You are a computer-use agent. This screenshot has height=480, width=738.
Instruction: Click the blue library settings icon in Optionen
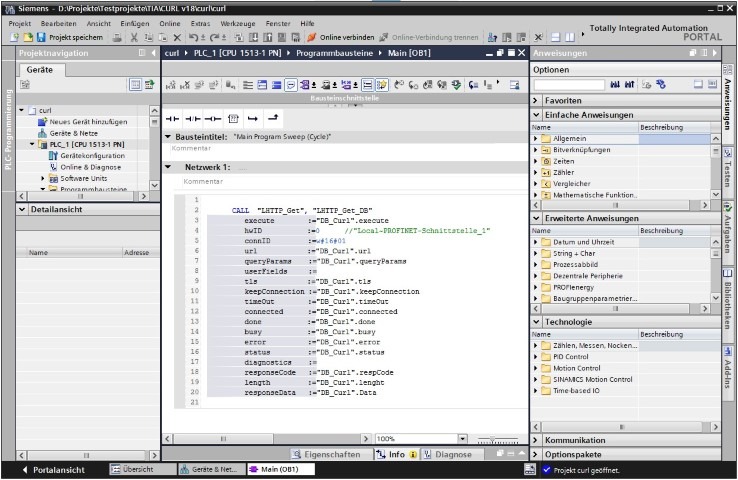pyautogui.click(x=661, y=85)
